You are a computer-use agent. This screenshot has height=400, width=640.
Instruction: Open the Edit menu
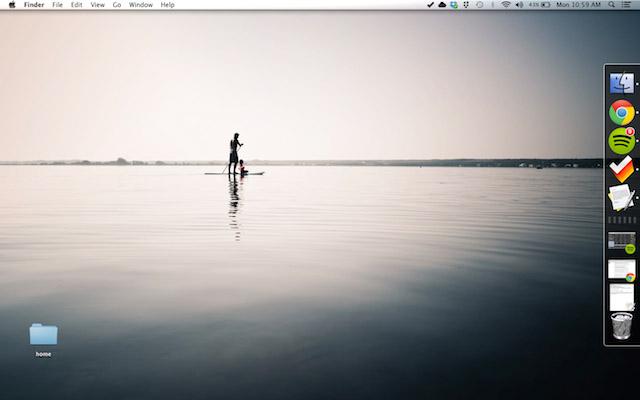[x=76, y=5]
